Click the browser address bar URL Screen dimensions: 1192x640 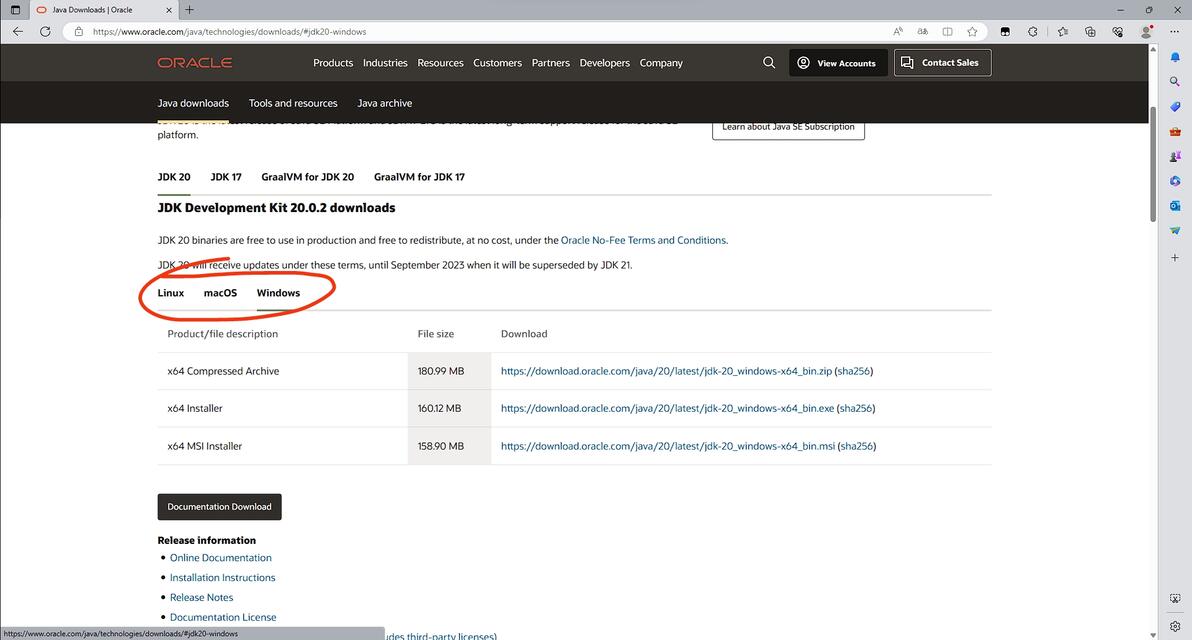click(x=230, y=32)
